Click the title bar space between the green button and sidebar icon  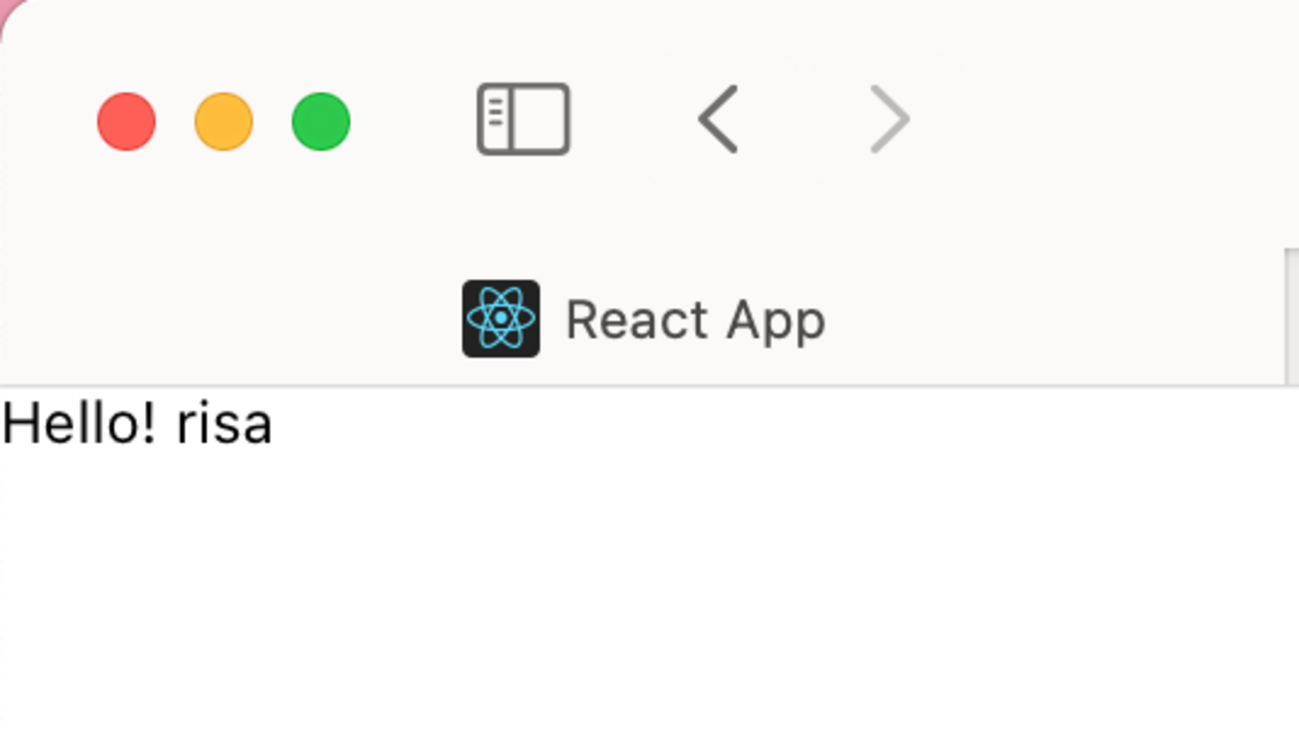[413, 120]
